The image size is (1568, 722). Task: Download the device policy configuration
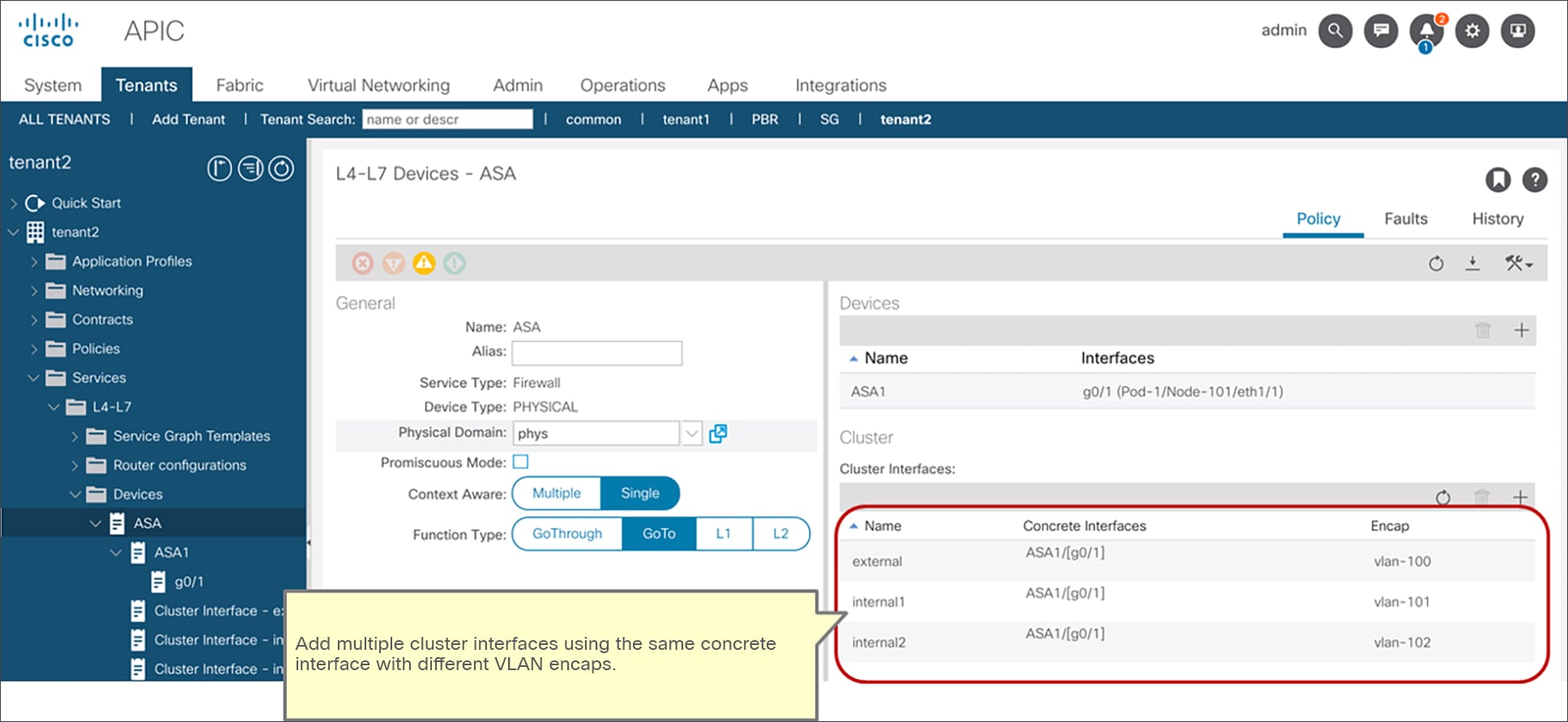(1473, 263)
